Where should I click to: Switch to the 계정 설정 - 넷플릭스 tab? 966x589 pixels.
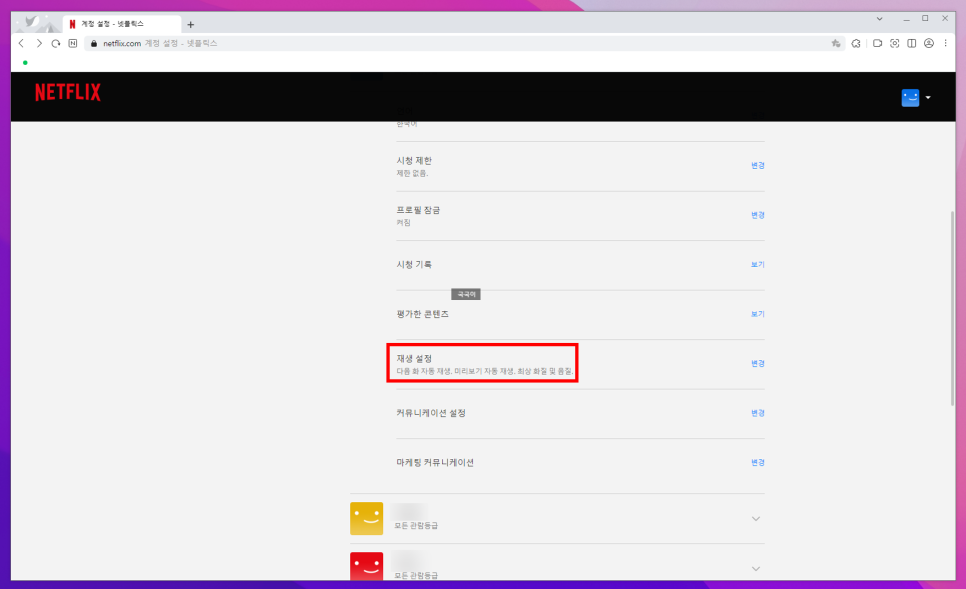[121, 24]
